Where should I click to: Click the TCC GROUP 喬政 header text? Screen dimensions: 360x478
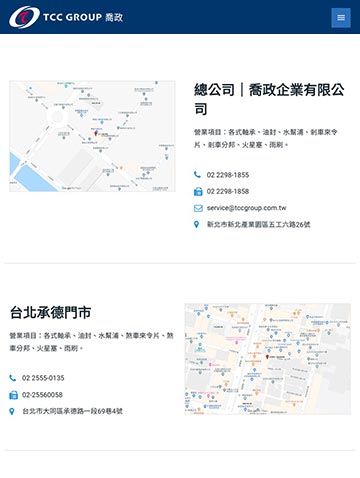click(x=83, y=17)
